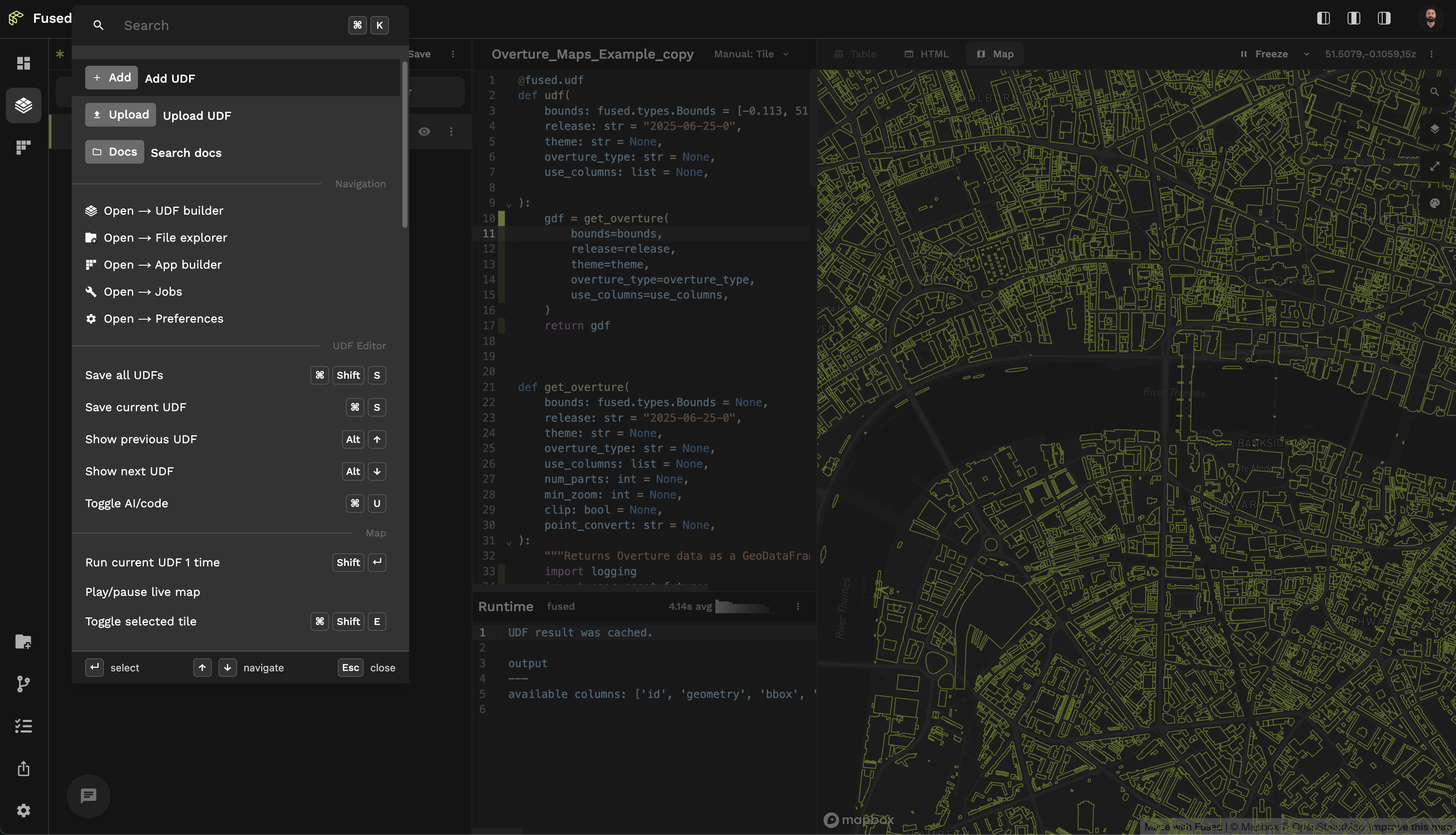Click the map layers icon on right
The image size is (1456, 835).
pyautogui.click(x=1434, y=129)
